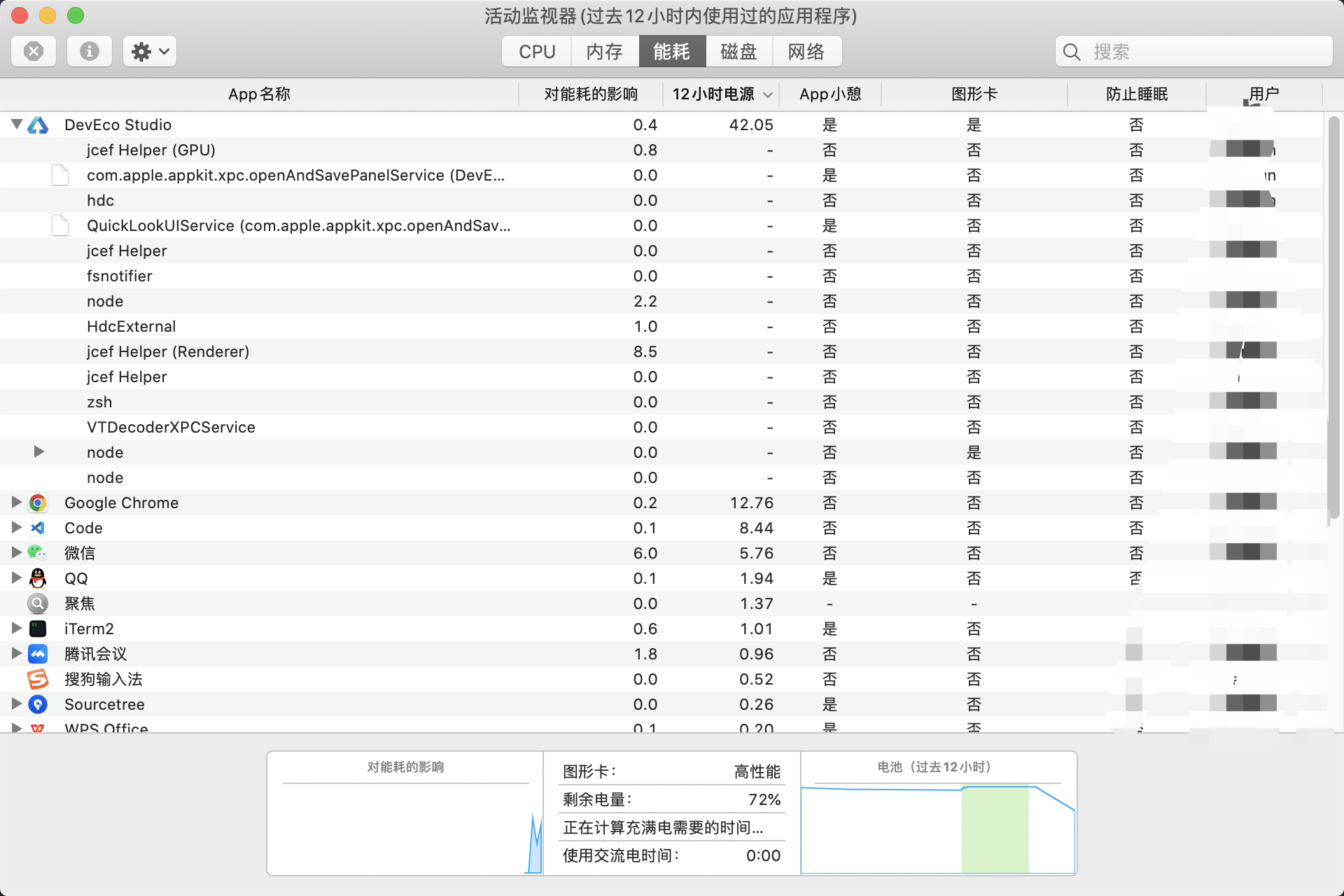Sort by 防止睡眠 column header
1344x896 pixels.
pyautogui.click(x=1137, y=94)
